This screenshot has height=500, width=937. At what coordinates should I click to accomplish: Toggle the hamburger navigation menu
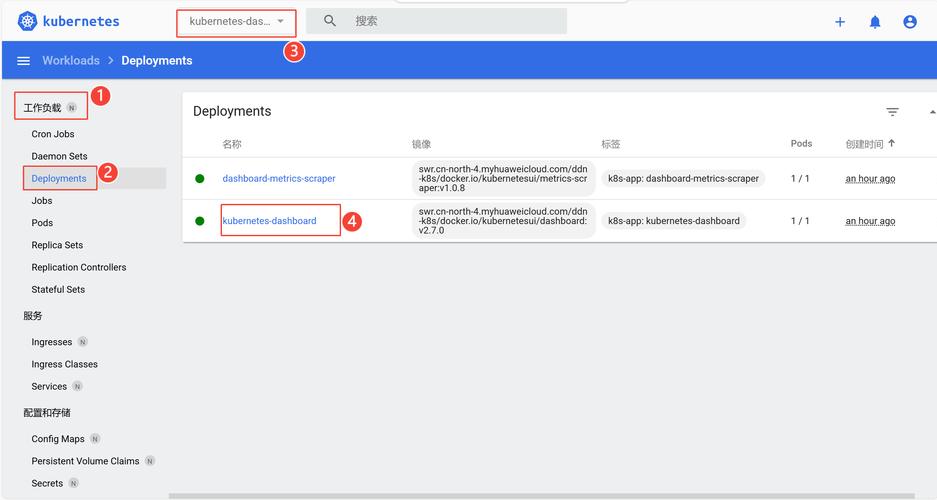[23, 61]
